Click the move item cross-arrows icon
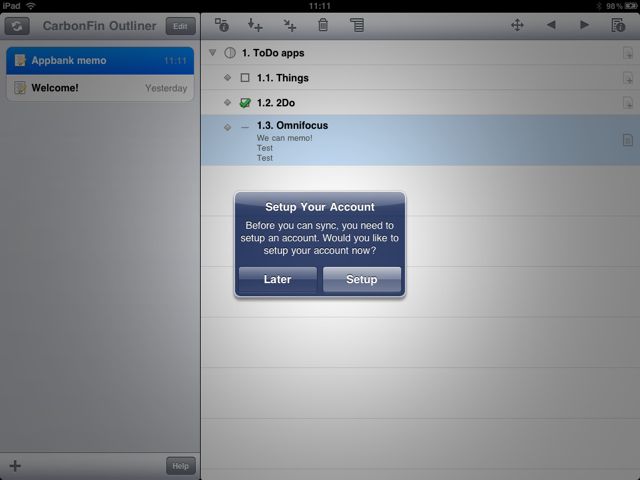Screen dimensions: 640x480 517,25
